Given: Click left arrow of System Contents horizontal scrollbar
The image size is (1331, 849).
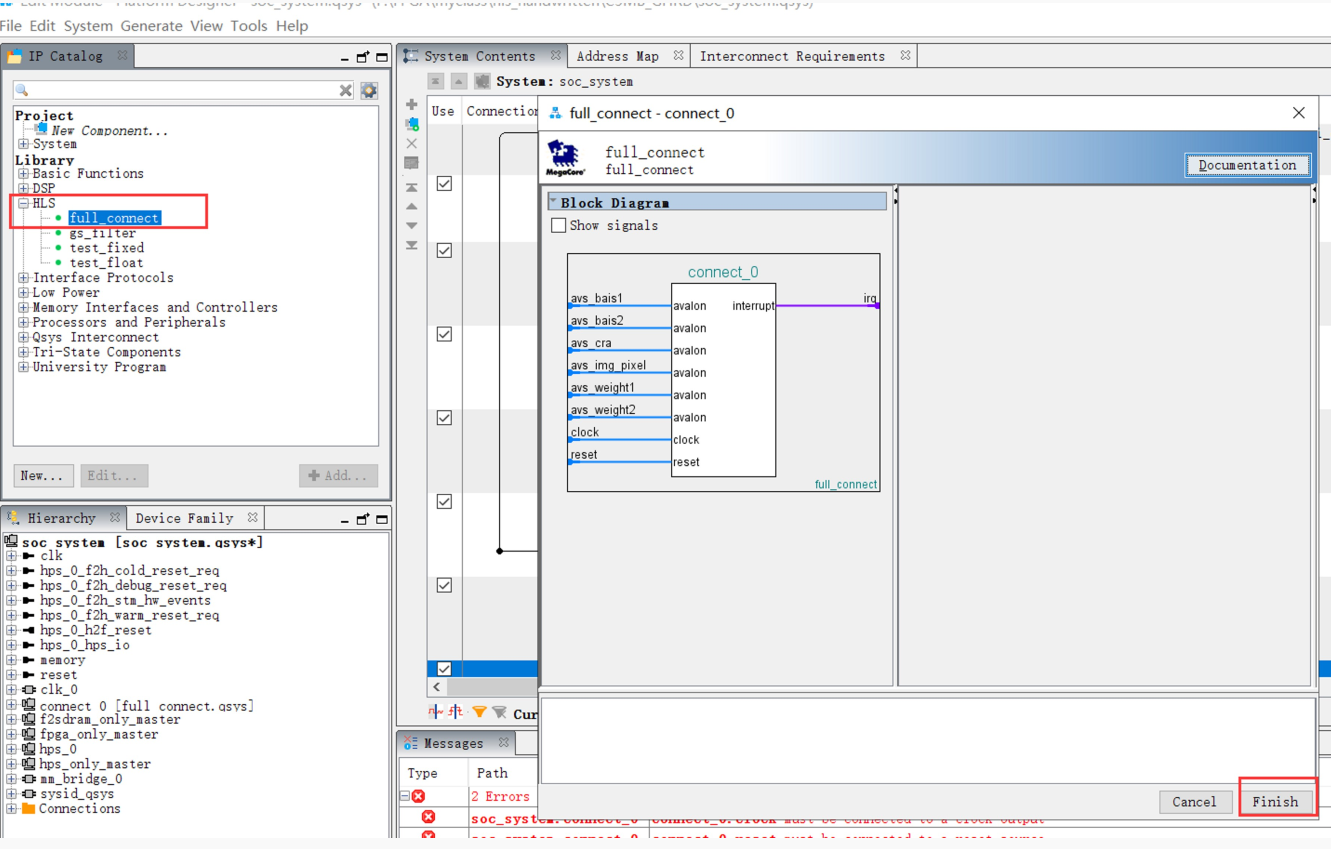Looking at the screenshot, I should pyautogui.click(x=437, y=687).
